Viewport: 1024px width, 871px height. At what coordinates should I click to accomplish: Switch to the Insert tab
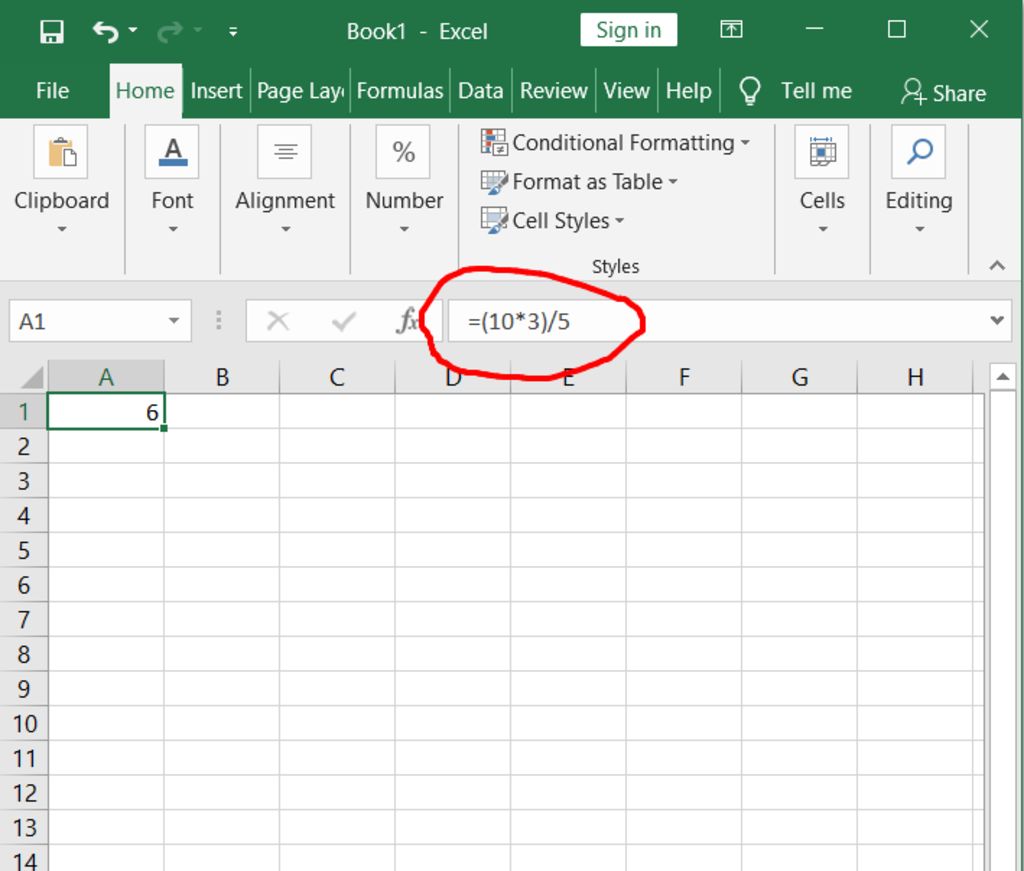(x=216, y=91)
